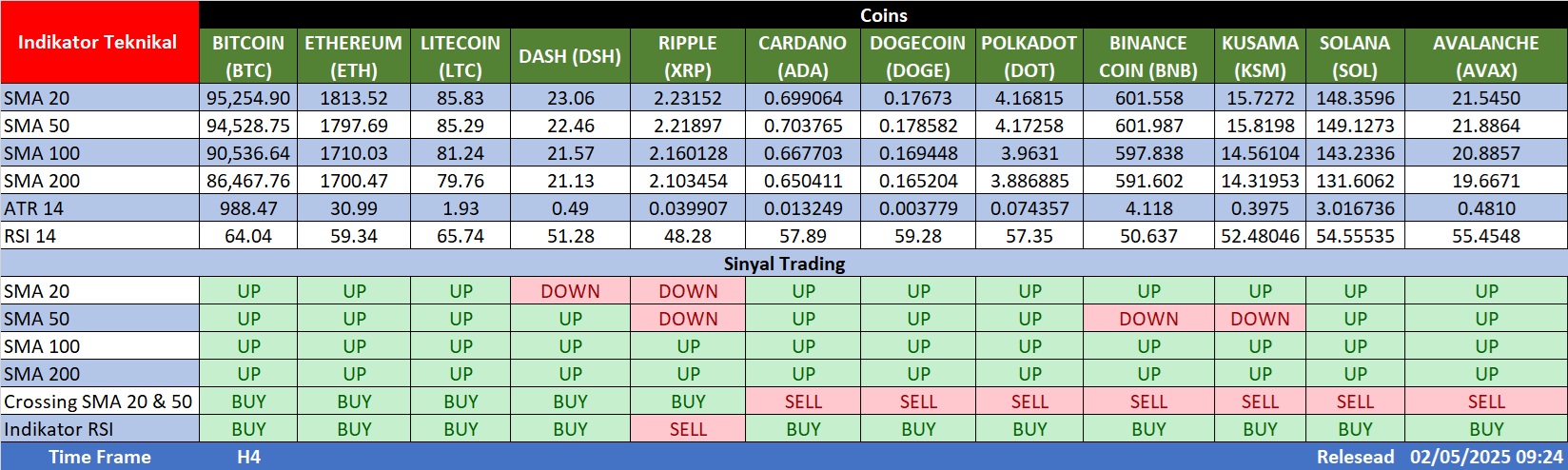Click Litecoin RSI 14 value 65.74
The width and height of the screenshot is (1568, 470).
[461, 236]
